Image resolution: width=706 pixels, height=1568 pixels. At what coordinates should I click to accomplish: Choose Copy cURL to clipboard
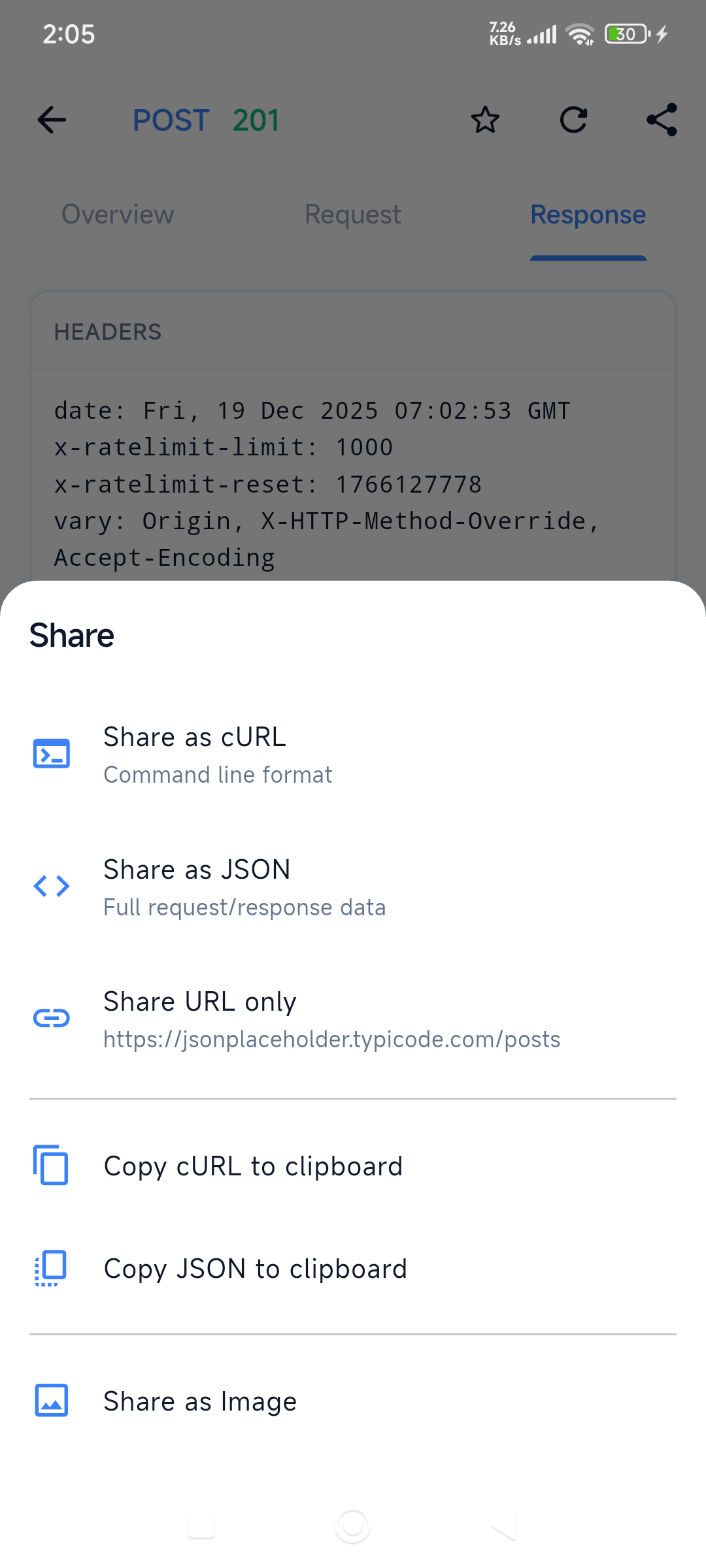click(253, 1166)
